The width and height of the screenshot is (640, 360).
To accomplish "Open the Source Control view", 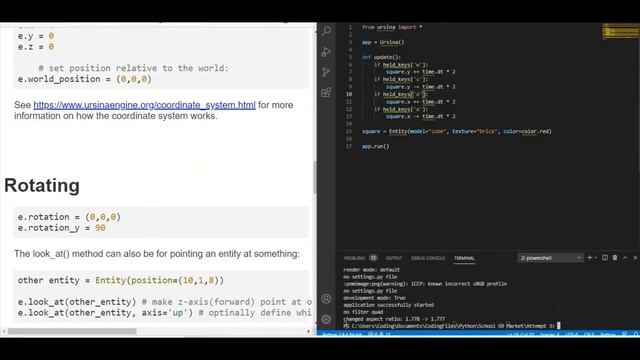I will coord(326,72).
